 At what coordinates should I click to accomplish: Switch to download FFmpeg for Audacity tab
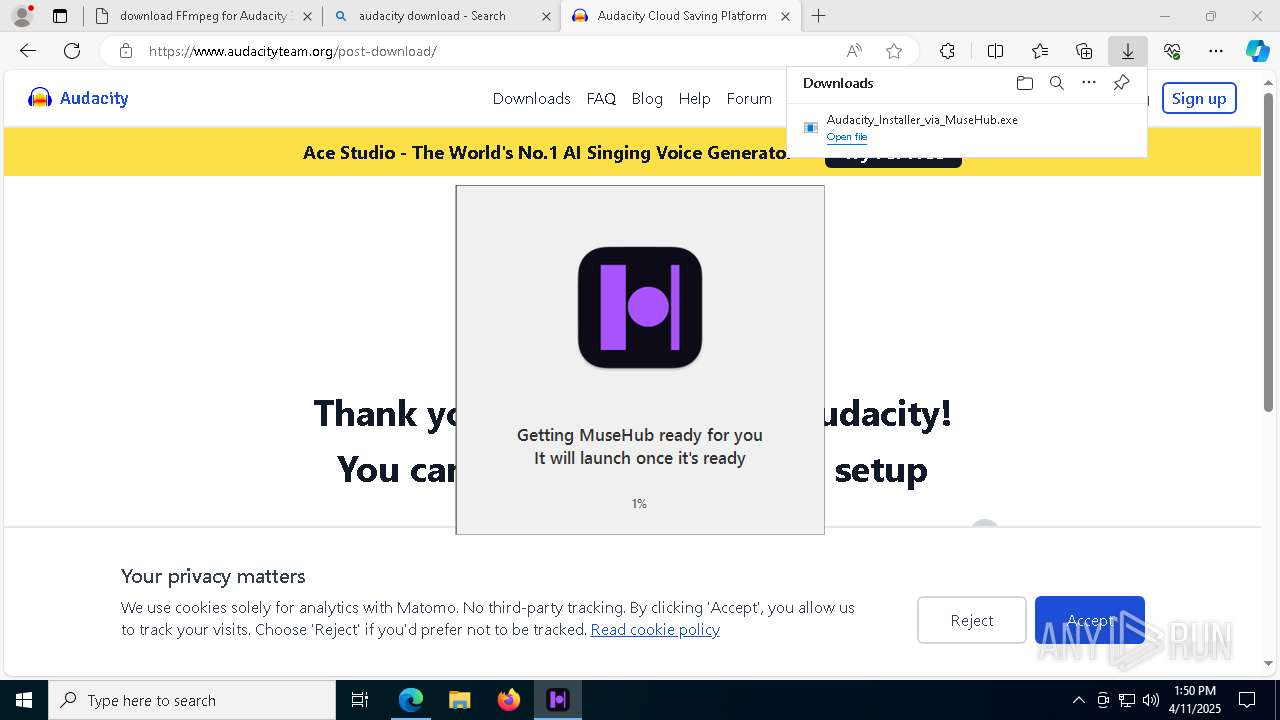click(203, 16)
